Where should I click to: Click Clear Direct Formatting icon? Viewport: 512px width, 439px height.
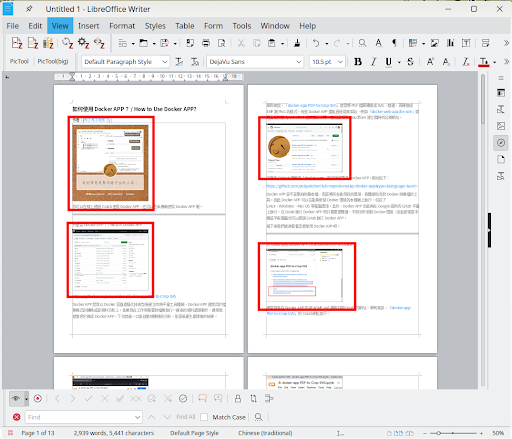click(466, 62)
